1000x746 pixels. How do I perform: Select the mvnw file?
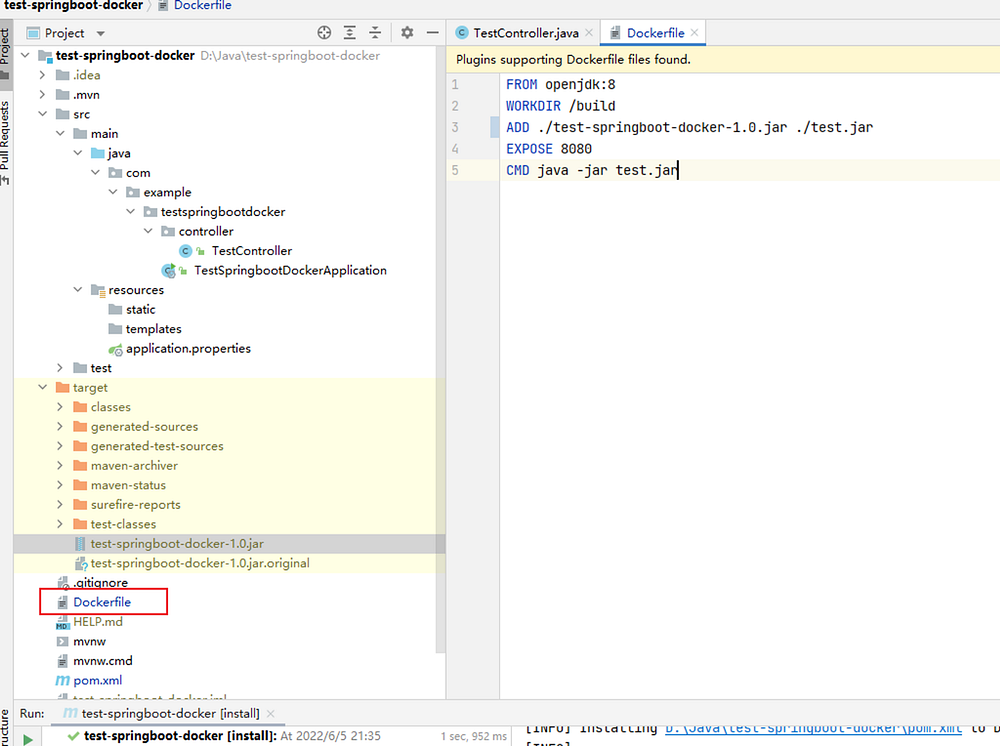point(89,641)
